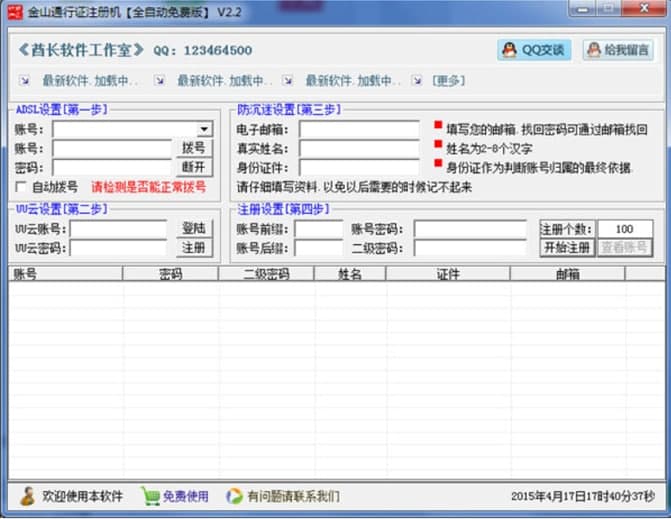This screenshot has height=519, width=671.
Task: Click the penguin icon on 给我留言
Action: coord(594,50)
